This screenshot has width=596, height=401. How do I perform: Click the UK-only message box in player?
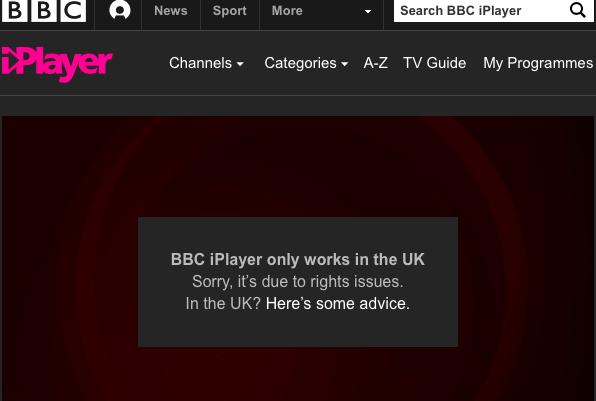pyautogui.click(x=298, y=282)
